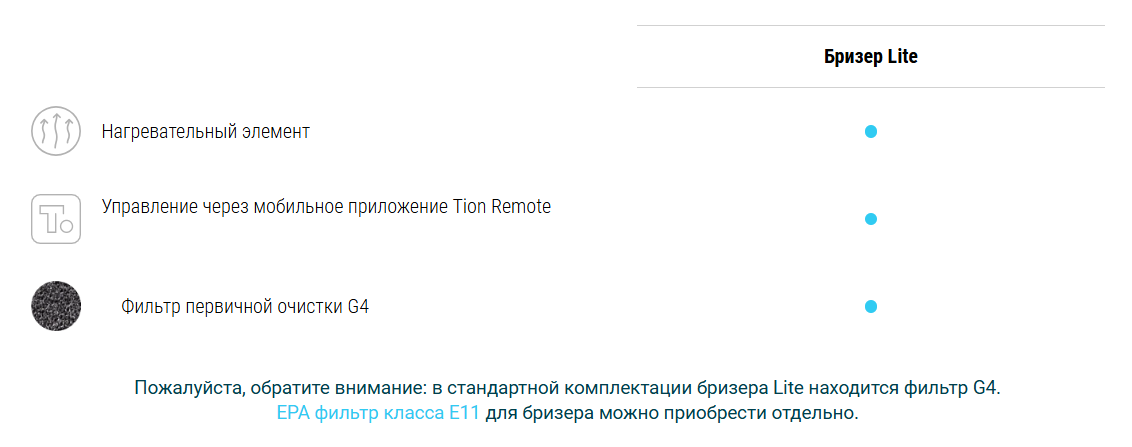Viewport: 1132px width, 447px height.
Task: Select the Бризер Lite column header
Action: 870,57
